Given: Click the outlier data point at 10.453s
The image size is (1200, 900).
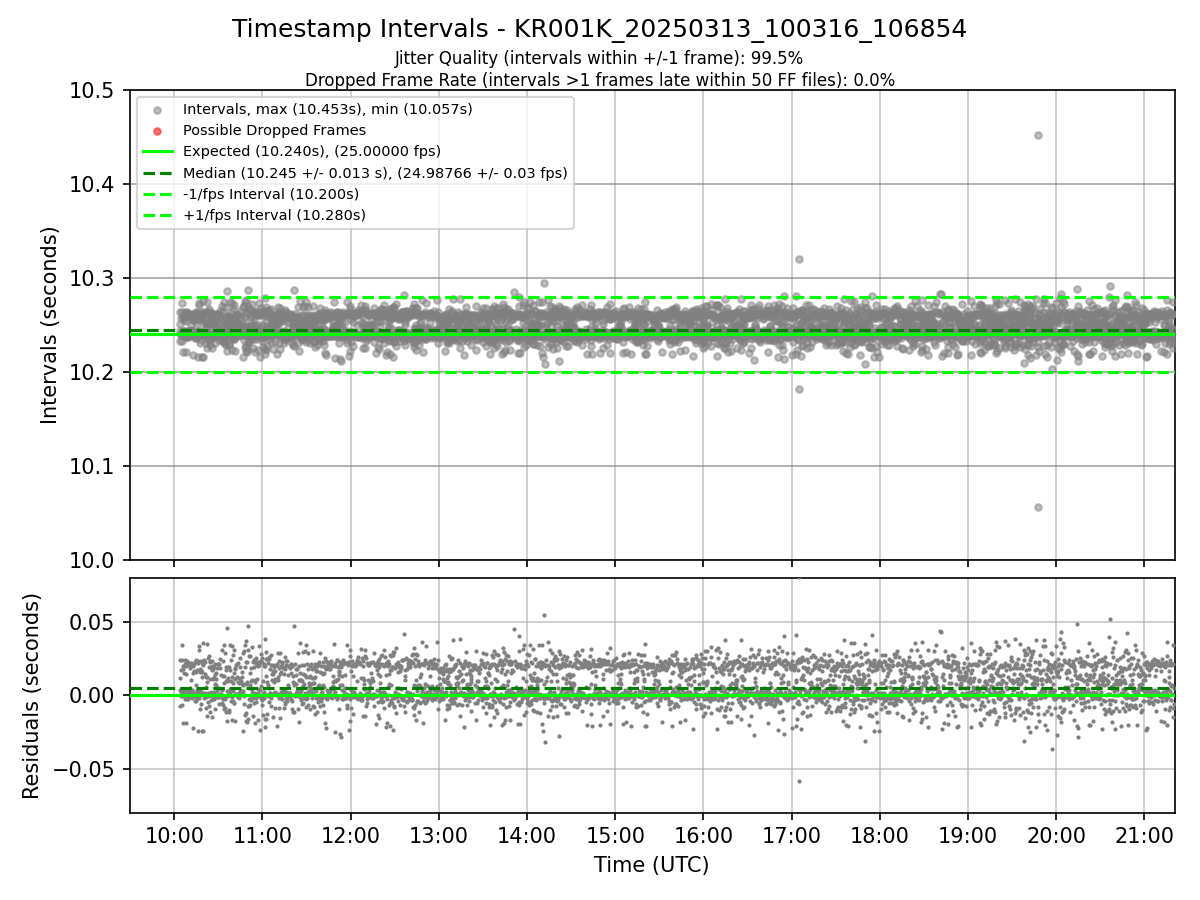Looking at the screenshot, I should pos(1038,135).
